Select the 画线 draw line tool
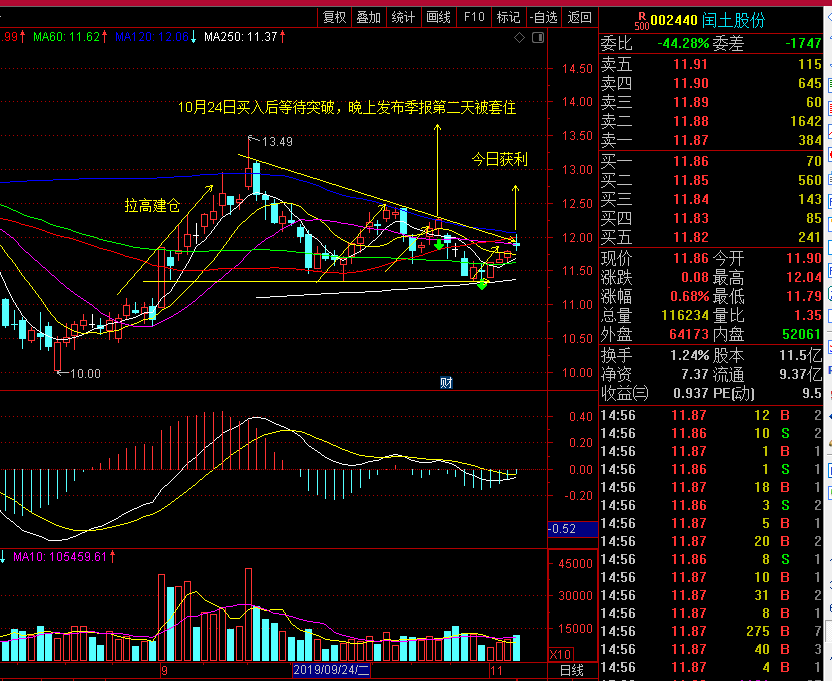Viewport: 832px width, 681px height. point(438,18)
